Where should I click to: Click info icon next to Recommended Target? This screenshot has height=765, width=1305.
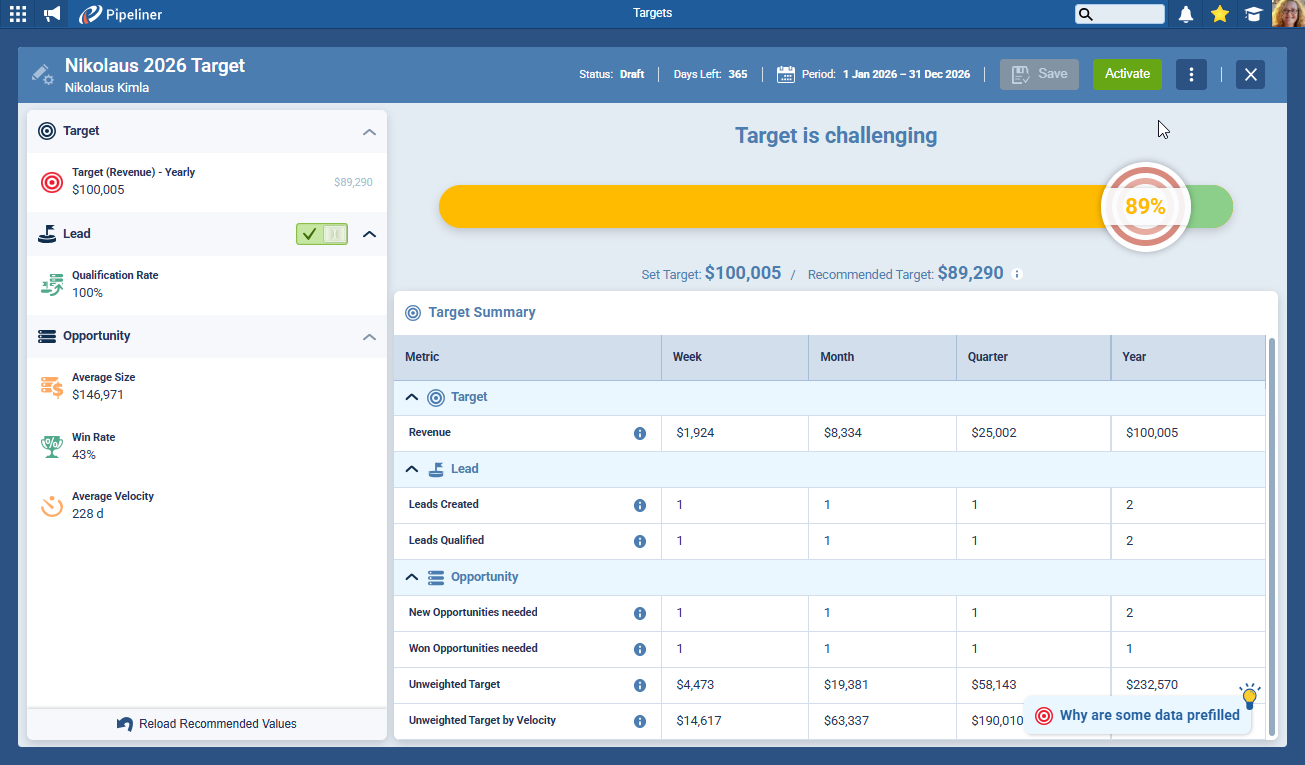[x=1017, y=274]
